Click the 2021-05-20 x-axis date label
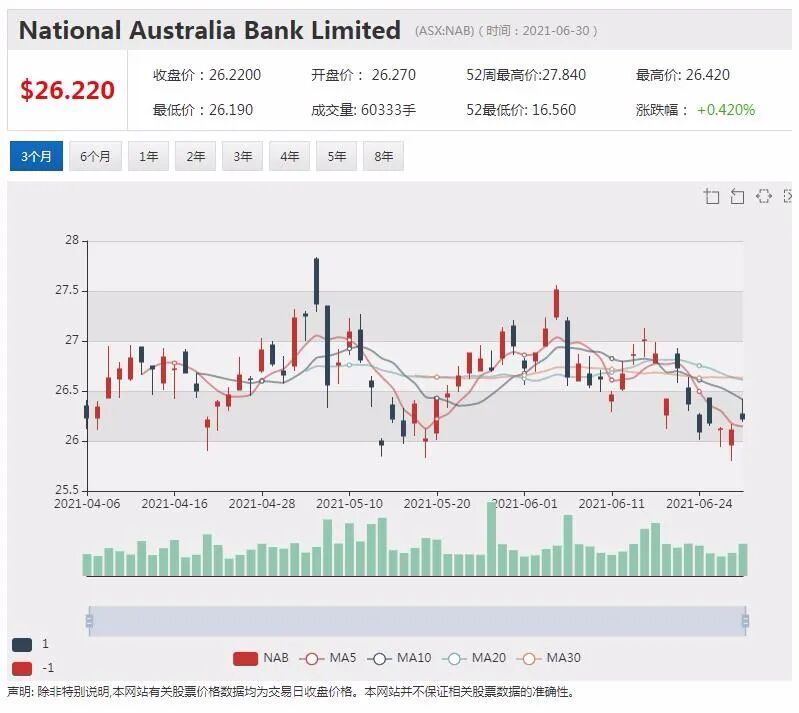Image resolution: width=799 pixels, height=713 pixels. (437, 504)
